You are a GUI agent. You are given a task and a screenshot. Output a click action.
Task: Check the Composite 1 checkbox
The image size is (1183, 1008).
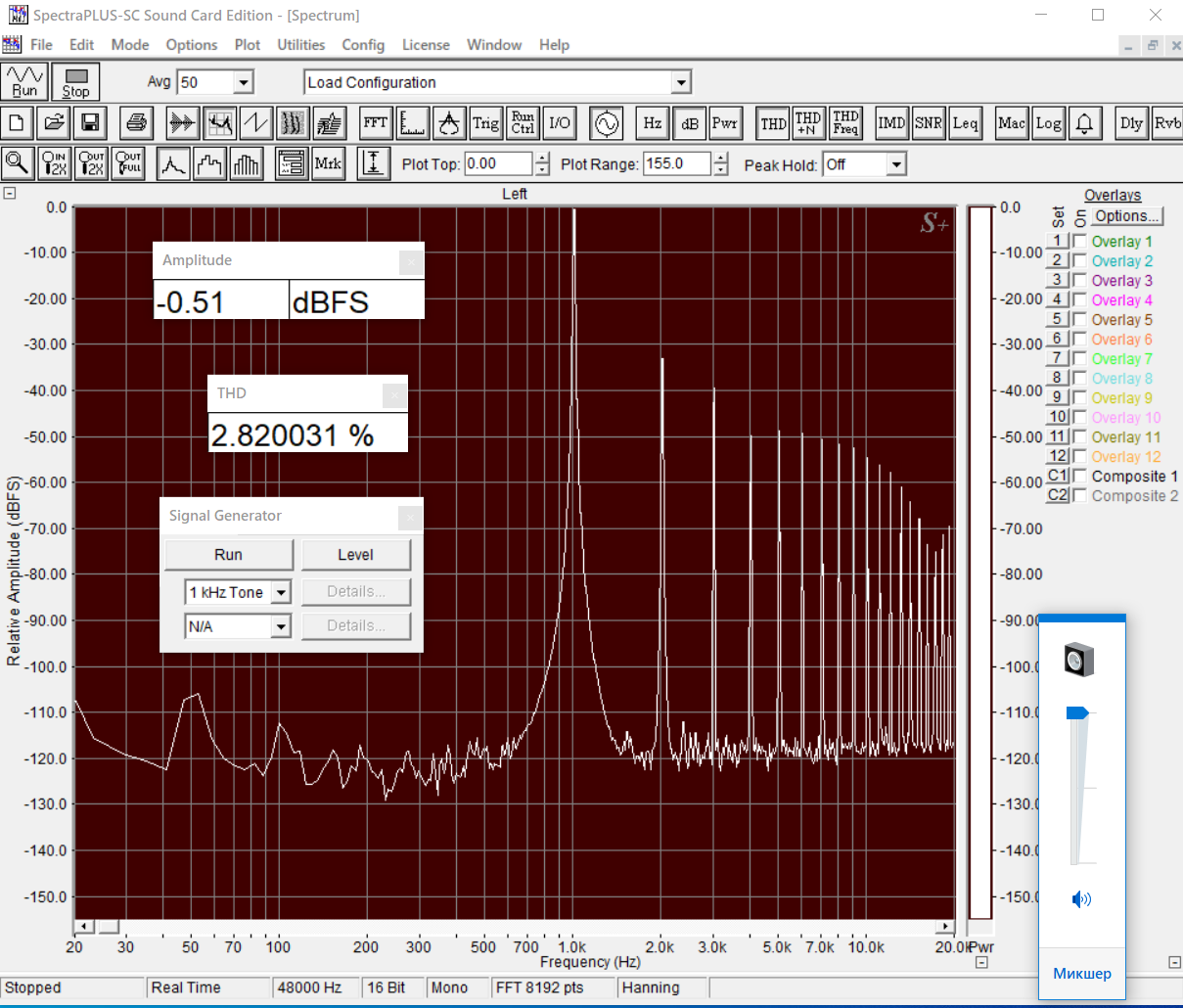point(1080,477)
